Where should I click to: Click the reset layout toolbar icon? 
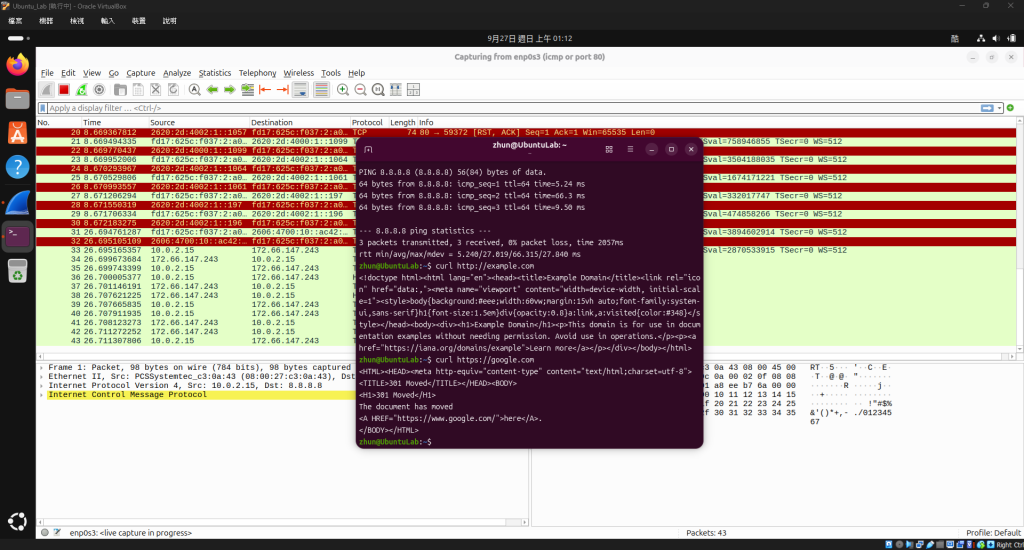[413, 90]
